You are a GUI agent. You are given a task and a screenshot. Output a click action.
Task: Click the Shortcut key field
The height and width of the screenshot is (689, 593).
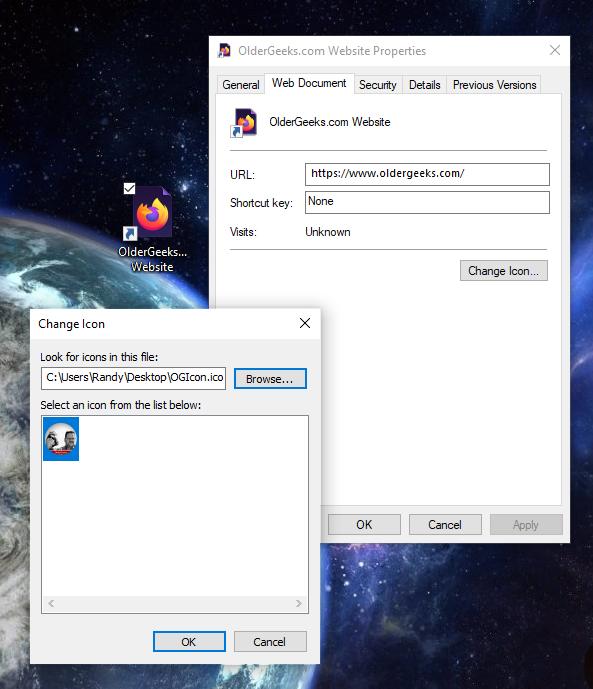tap(427, 202)
